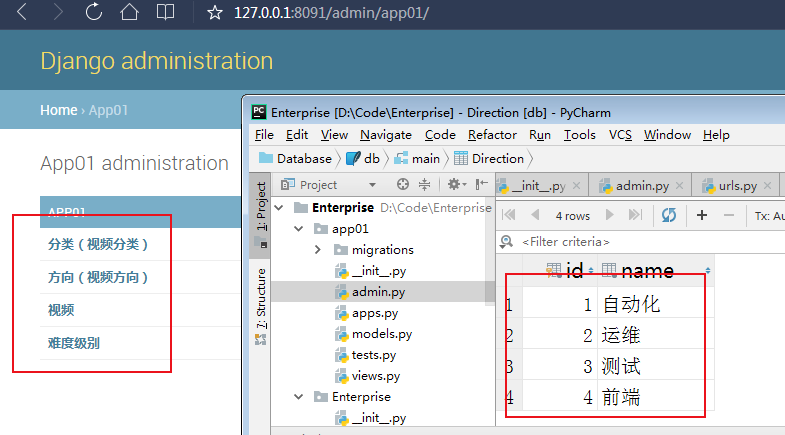Click the db breadcrumb in navigation bar
This screenshot has width=785, height=435.
(363, 159)
